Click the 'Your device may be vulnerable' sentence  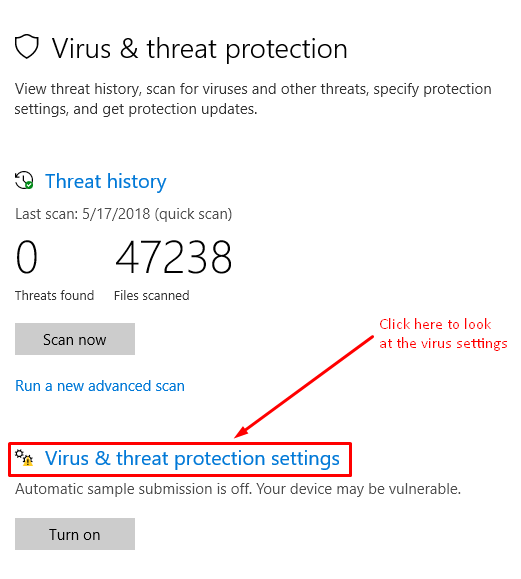tap(359, 489)
